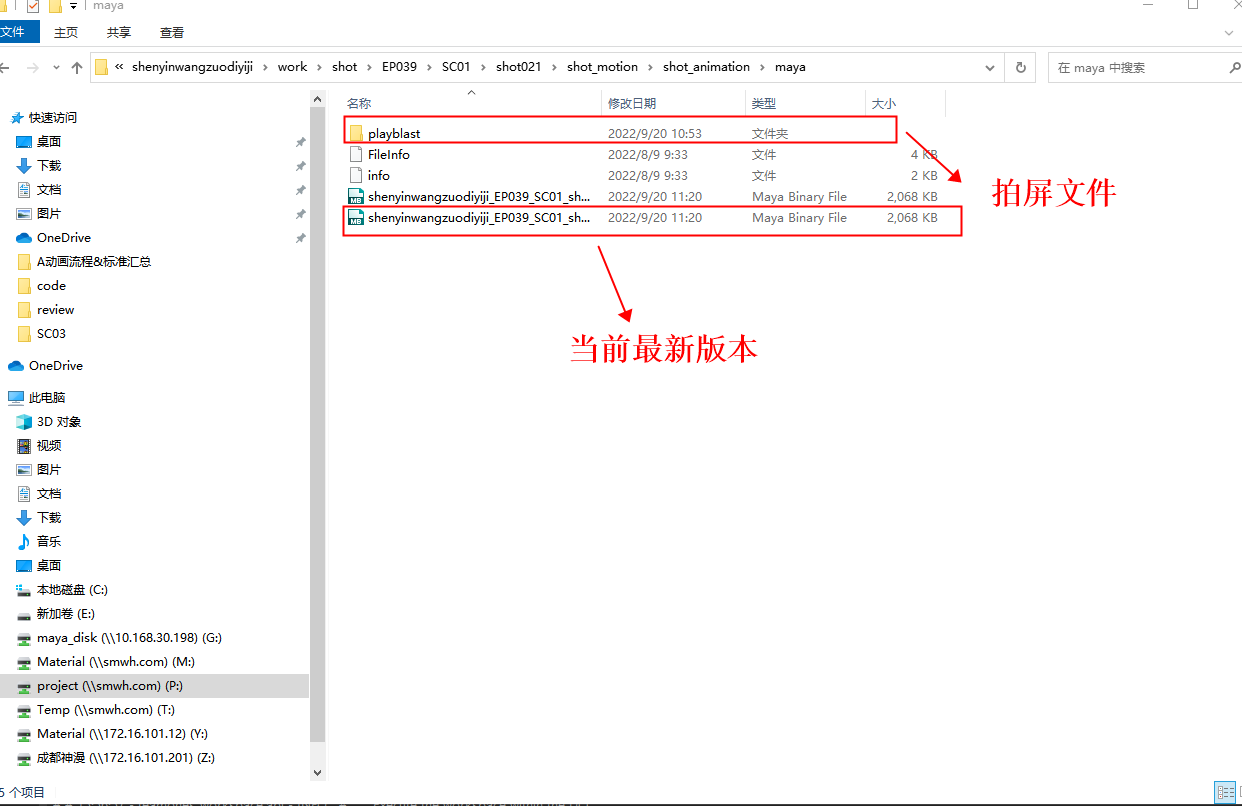Click shenyinwangzuodiyiji in the address path
Screen dimensions: 1242x806
click(x=192, y=67)
